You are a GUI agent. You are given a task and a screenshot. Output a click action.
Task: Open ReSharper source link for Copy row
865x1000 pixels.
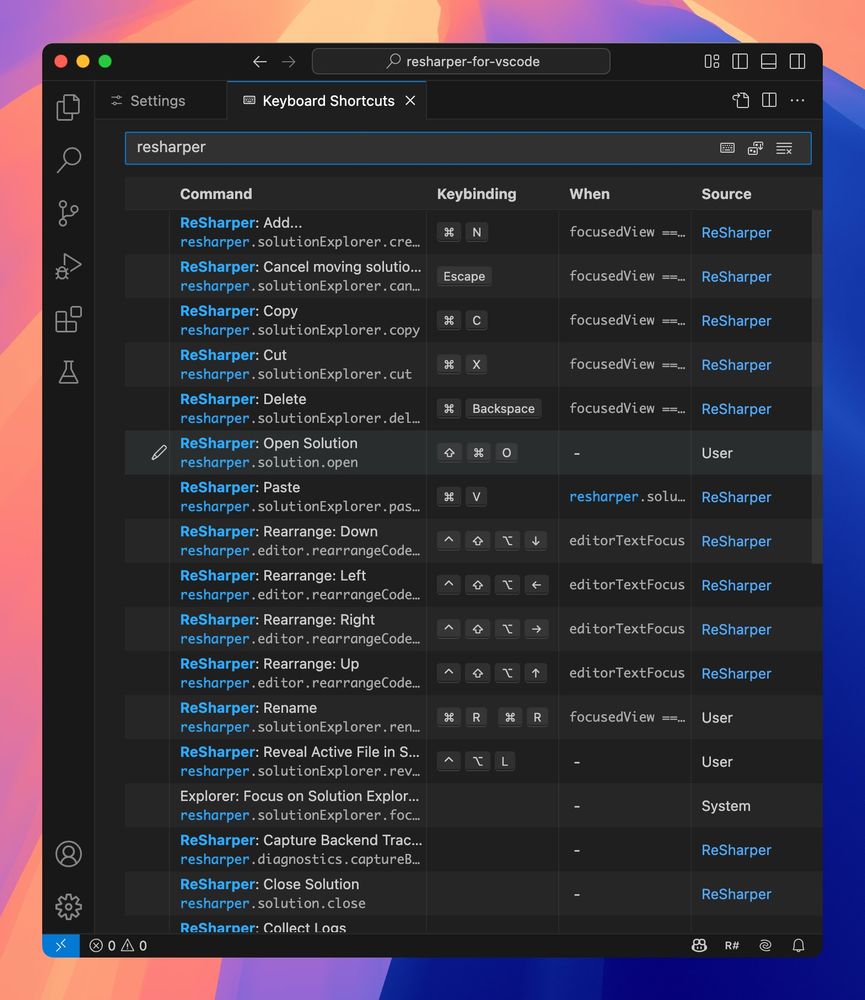click(x=736, y=321)
